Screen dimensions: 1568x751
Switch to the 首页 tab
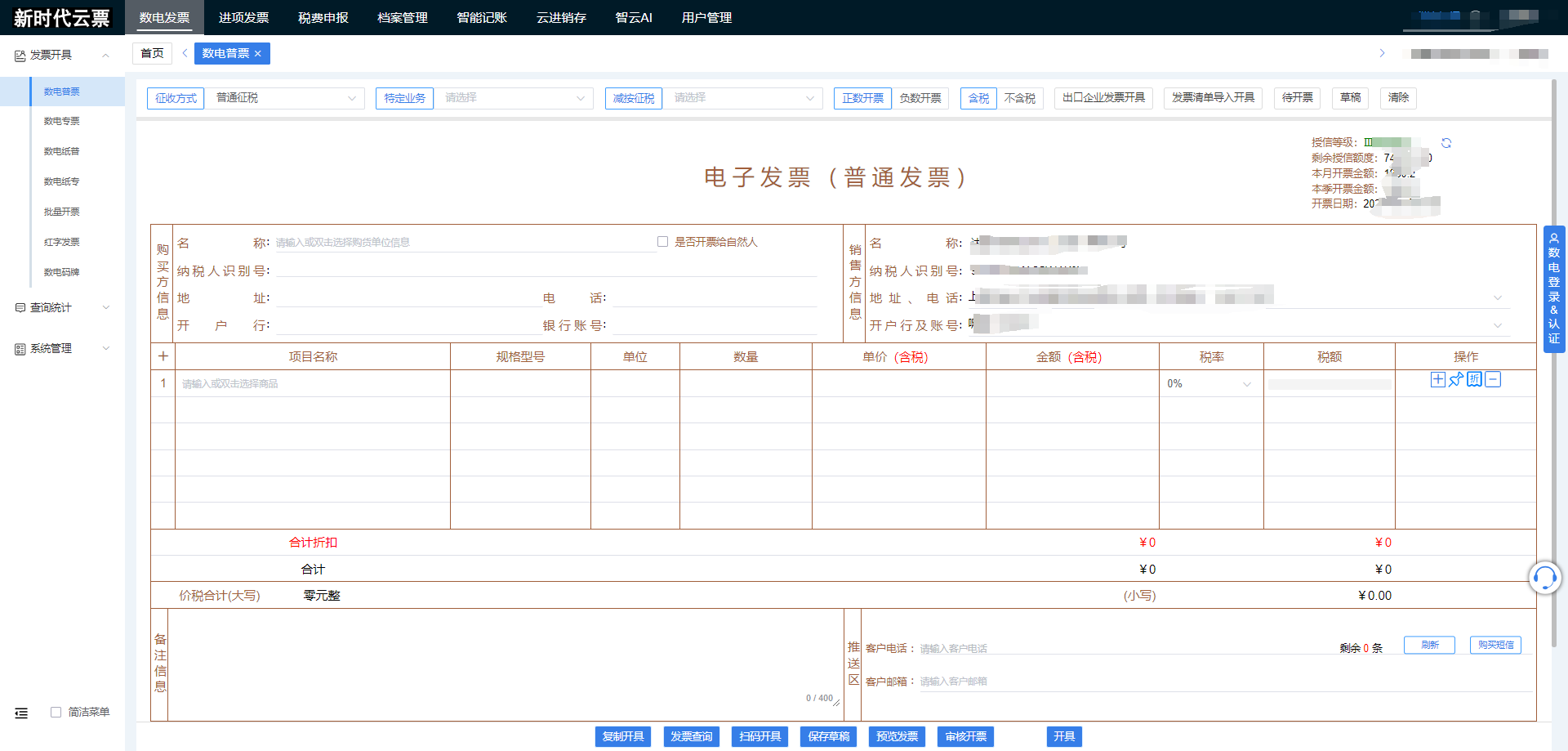coord(152,54)
